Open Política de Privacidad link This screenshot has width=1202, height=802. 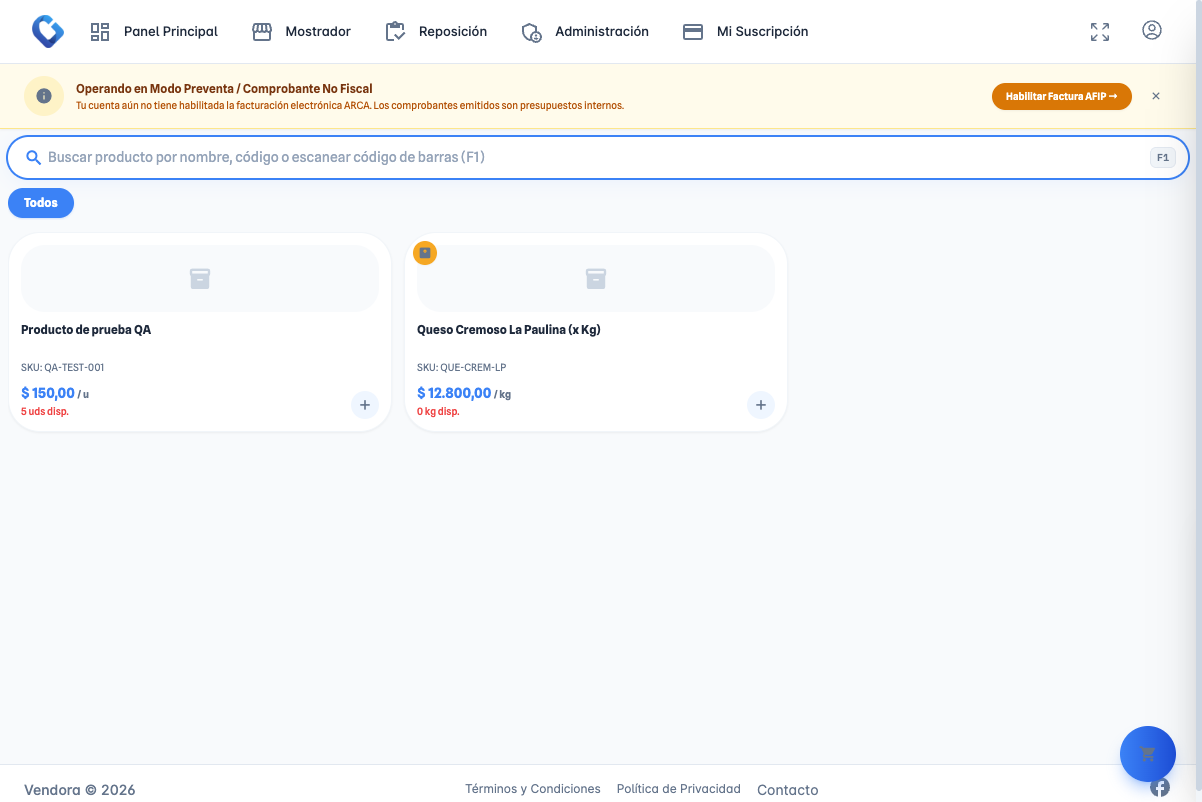(x=679, y=789)
